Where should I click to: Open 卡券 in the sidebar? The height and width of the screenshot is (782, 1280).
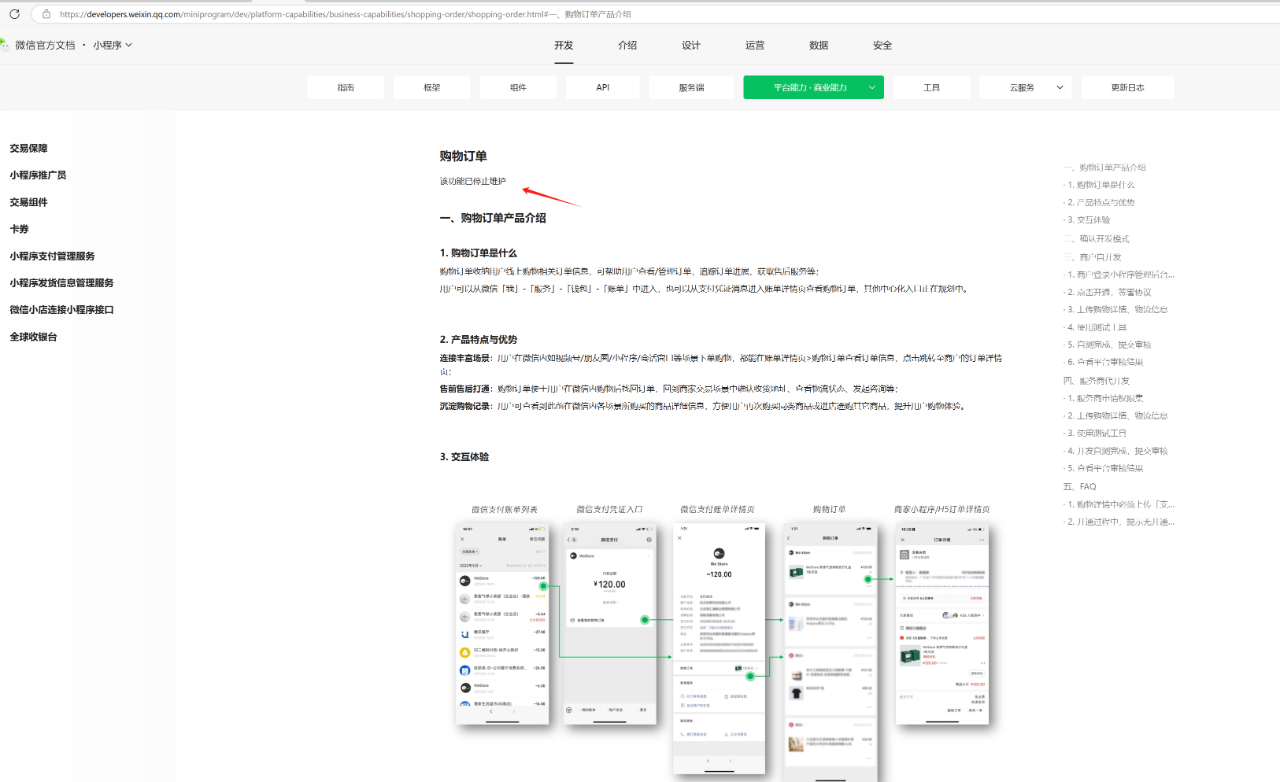click(19, 229)
